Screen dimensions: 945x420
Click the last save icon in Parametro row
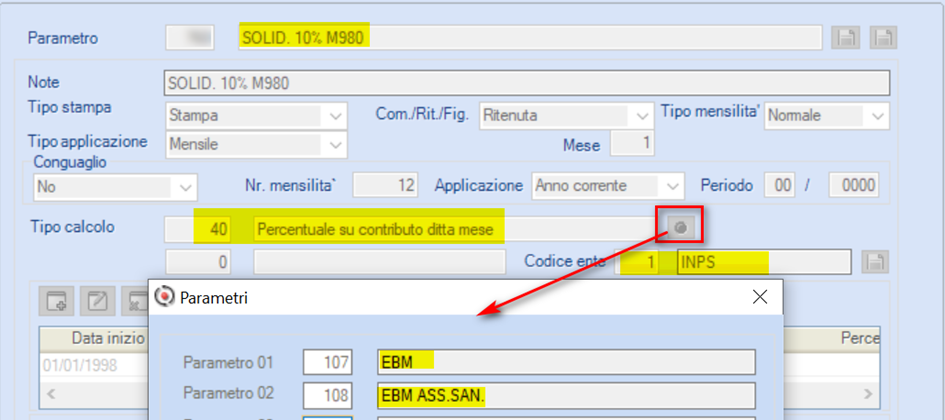884,38
